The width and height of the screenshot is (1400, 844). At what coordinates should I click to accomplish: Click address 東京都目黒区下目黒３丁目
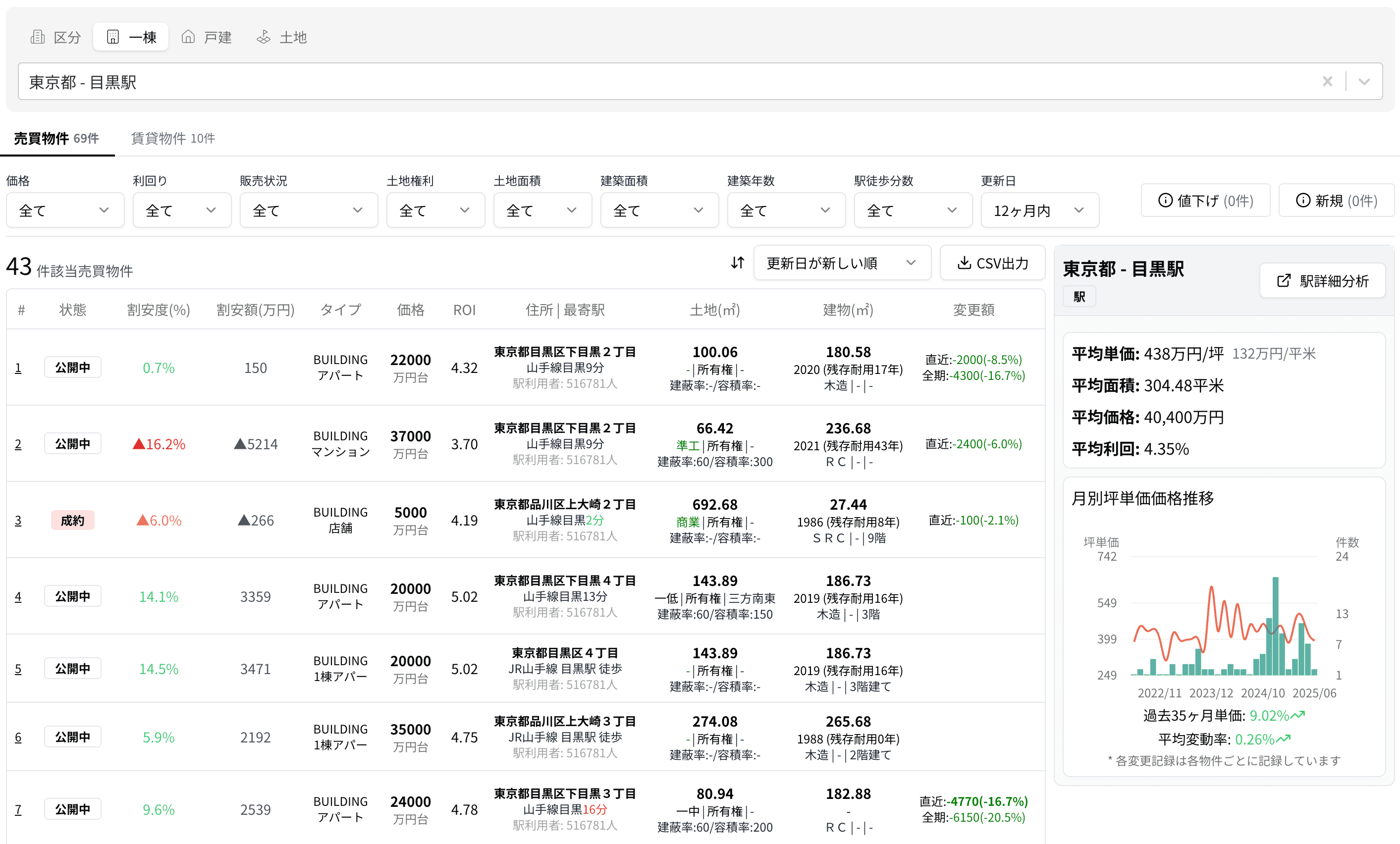point(565,793)
